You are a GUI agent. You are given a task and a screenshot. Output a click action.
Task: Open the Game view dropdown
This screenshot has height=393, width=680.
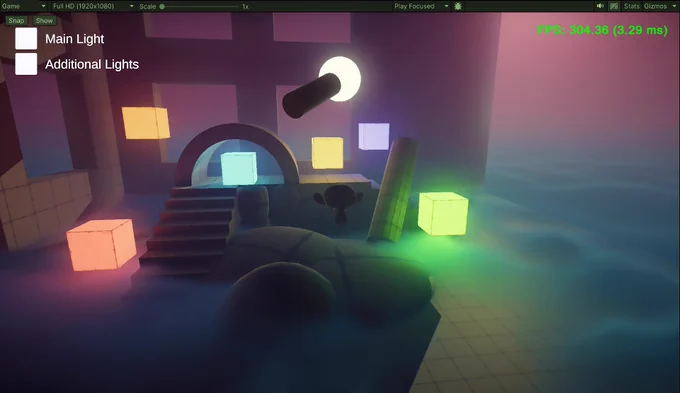pos(23,6)
